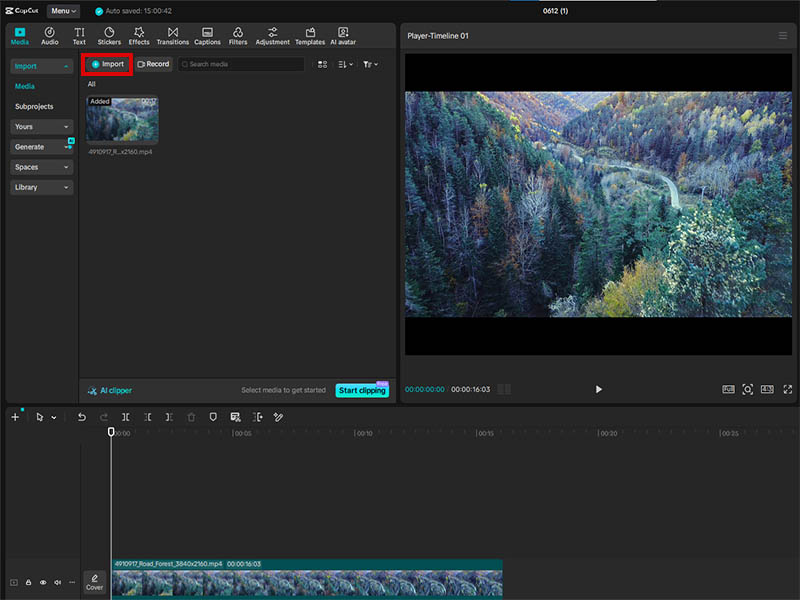Split the clip at playhead
Viewport: 800px width, 600px height.
[x=126, y=417]
